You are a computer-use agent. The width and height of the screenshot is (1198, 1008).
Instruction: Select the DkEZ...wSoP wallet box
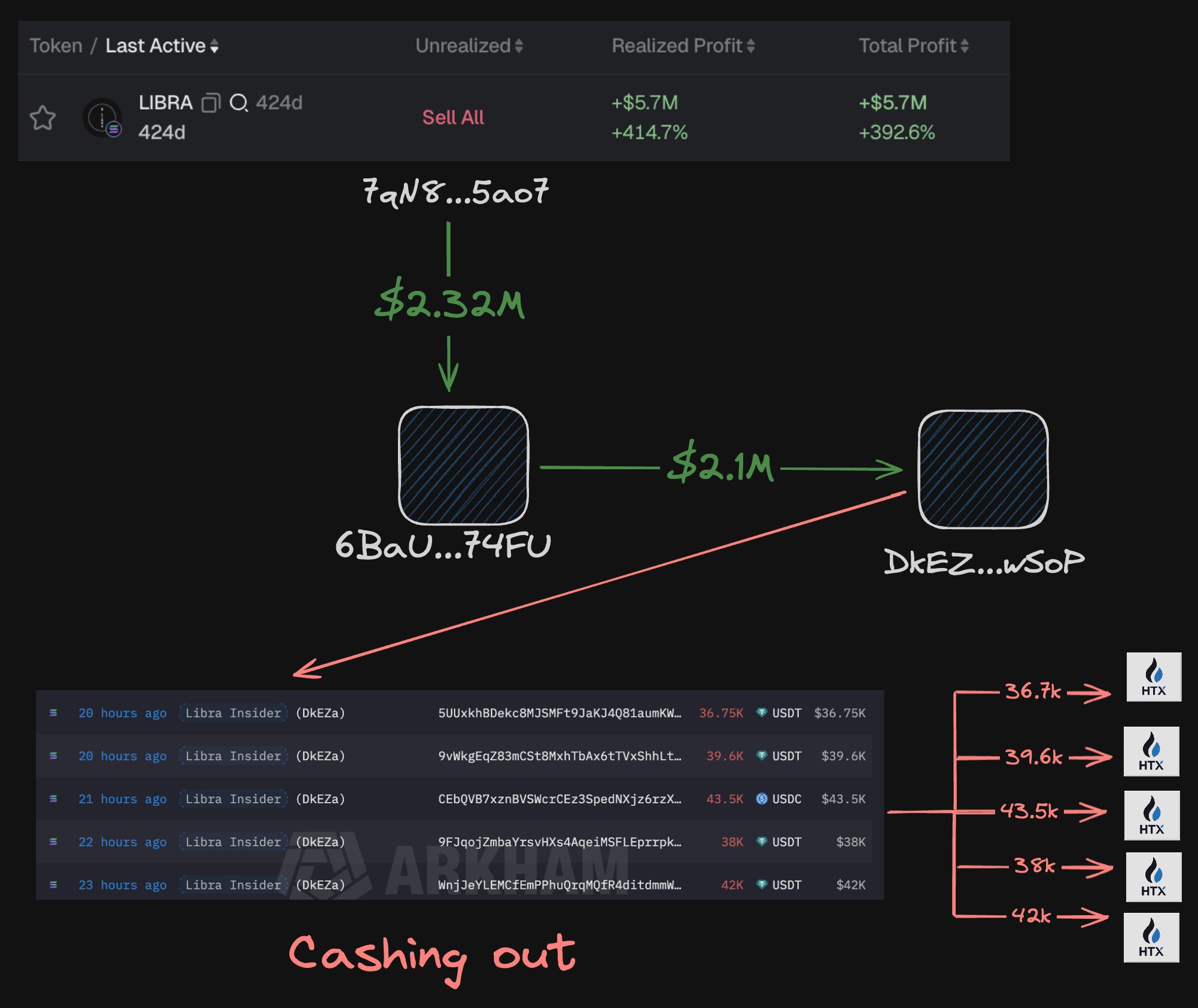983,469
